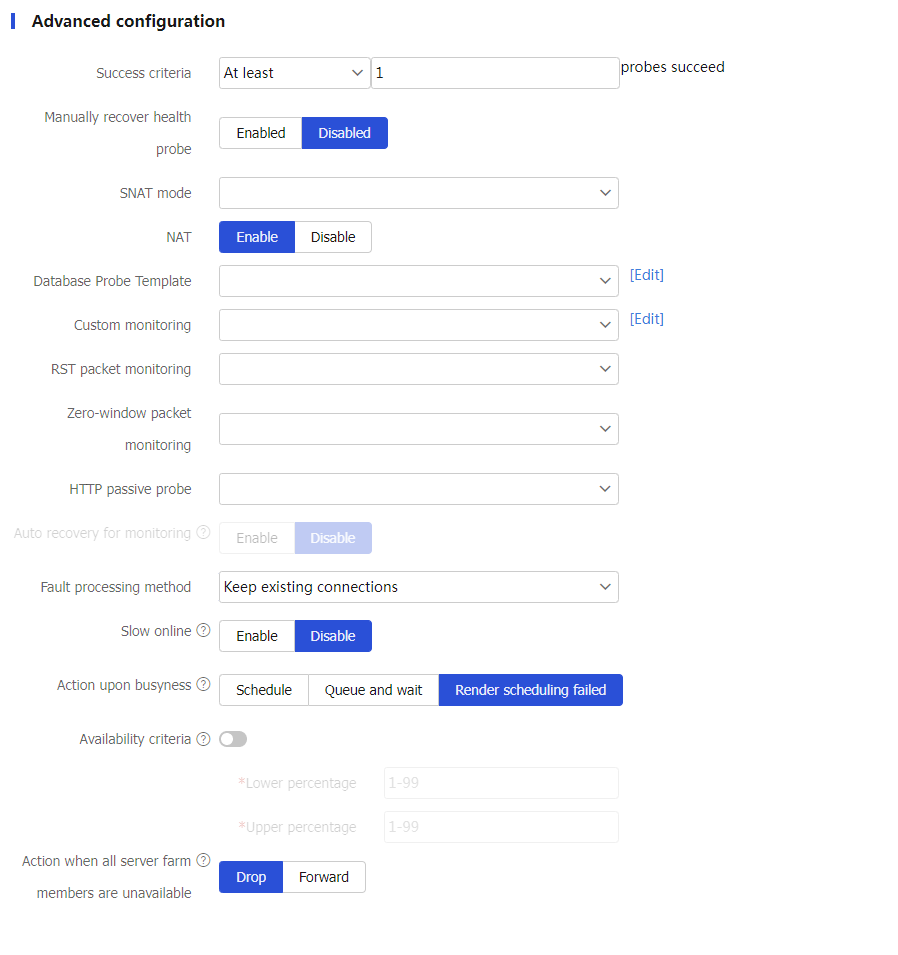Disable the NAT option
Viewport: 898px width, 955px height.
point(333,237)
